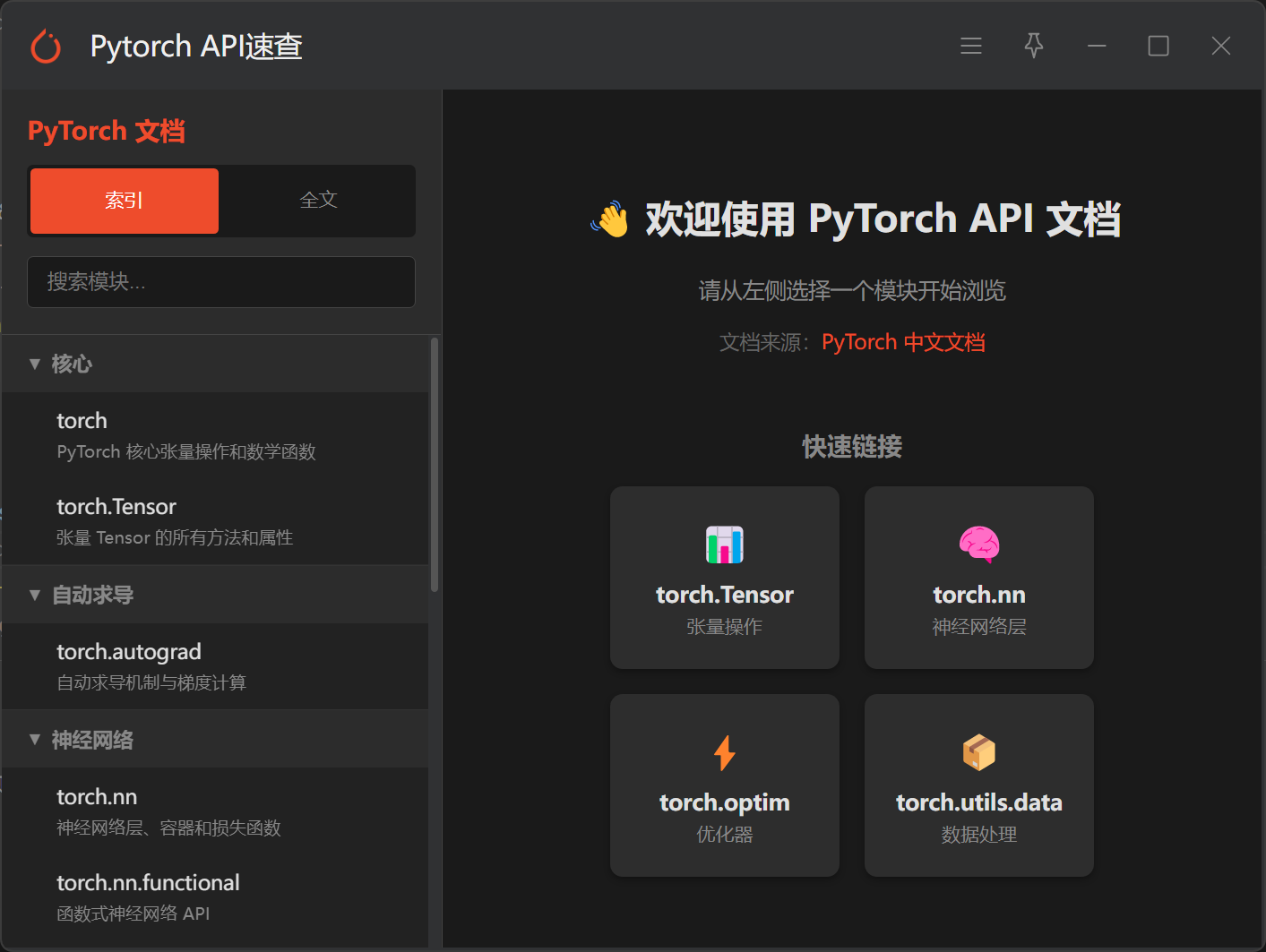Maximize the application window
The width and height of the screenshot is (1266, 952).
pyautogui.click(x=1158, y=46)
